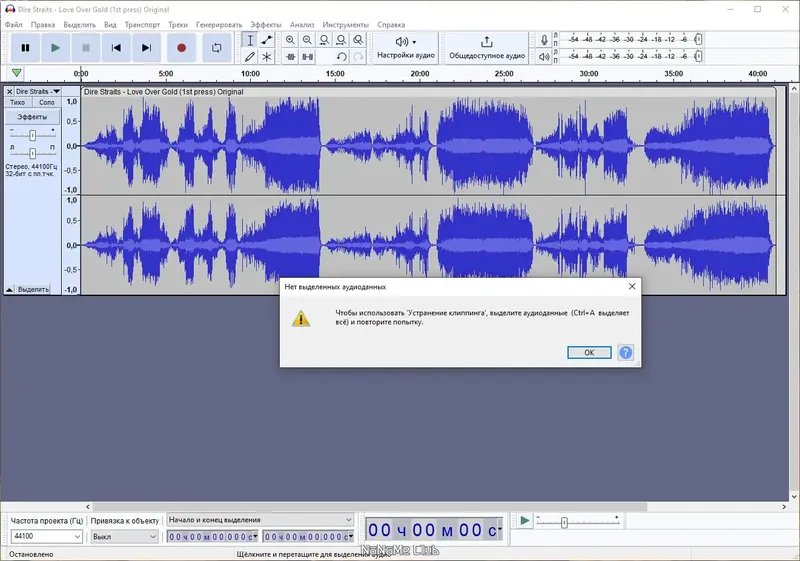Click the Zoom In magnifier

tap(290, 40)
